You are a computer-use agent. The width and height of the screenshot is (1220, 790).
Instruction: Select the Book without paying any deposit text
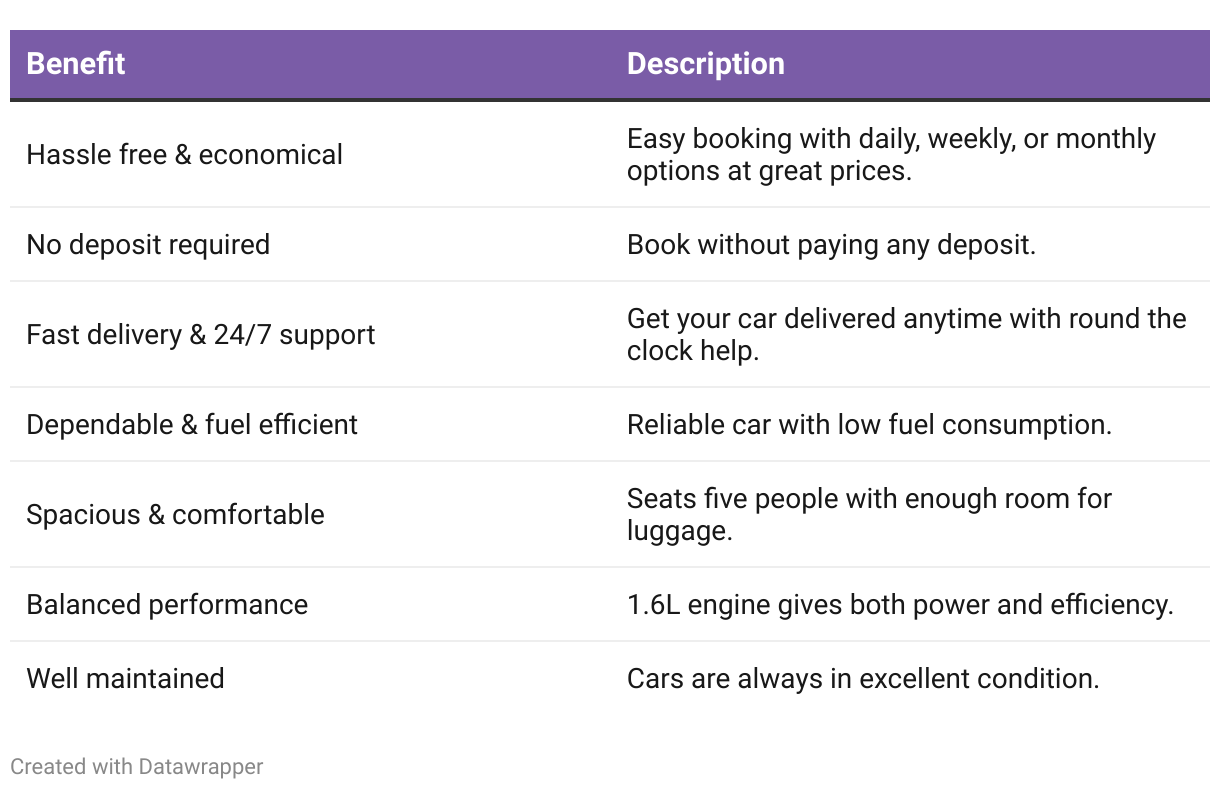pos(832,245)
